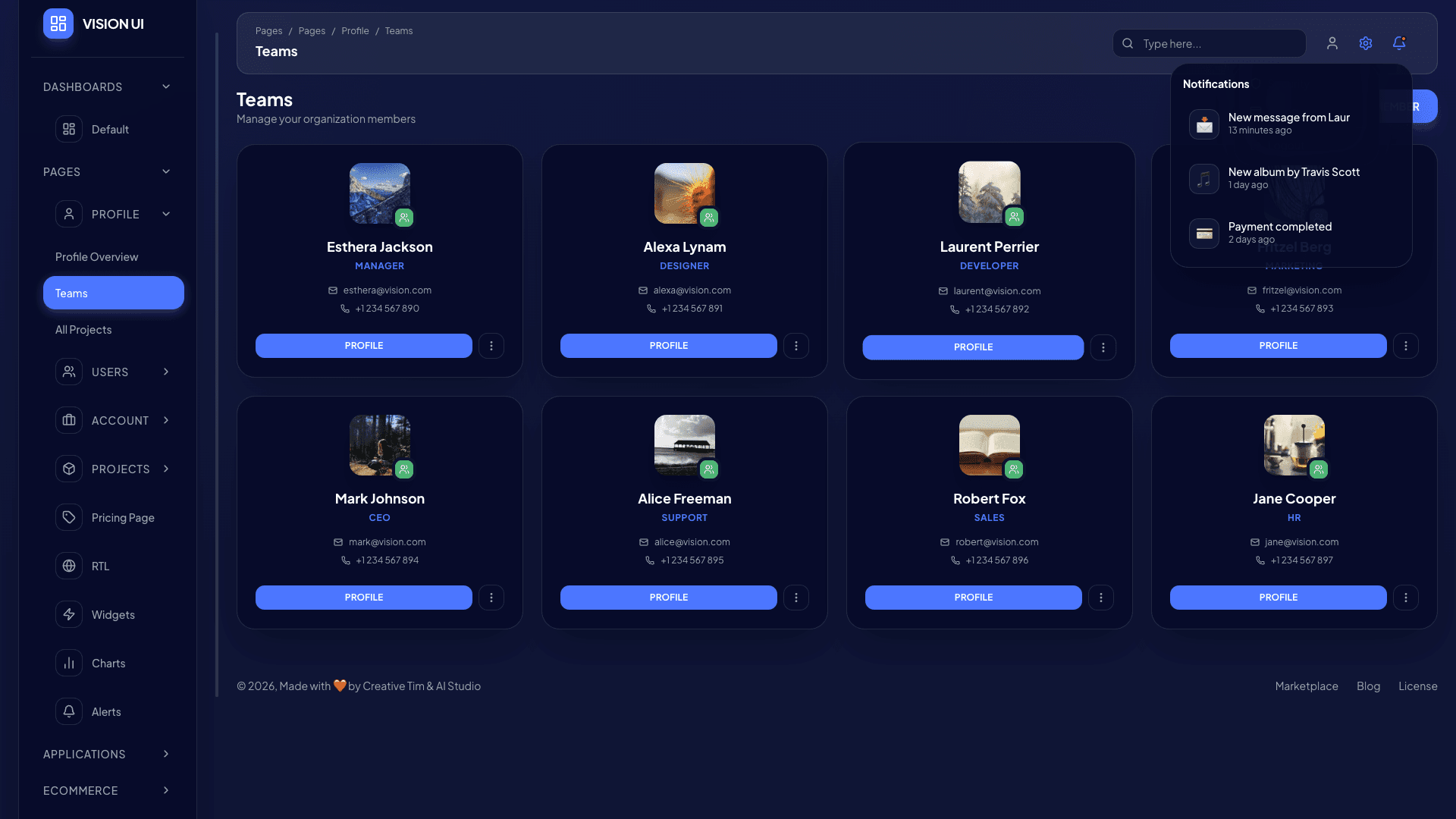Image resolution: width=1456 pixels, height=819 pixels.
Task: Click the Marketplace footer link
Action: coord(1307,686)
